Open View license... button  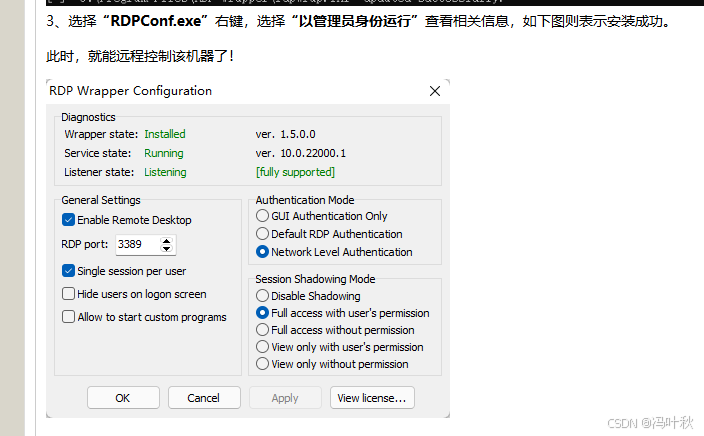(372, 398)
